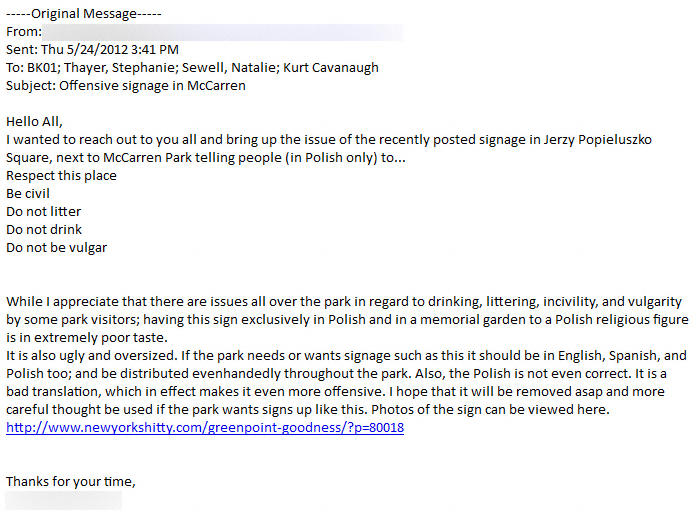Click the "is in extremely poor taste." line
This screenshot has height=522, width=694.
click(89, 338)
